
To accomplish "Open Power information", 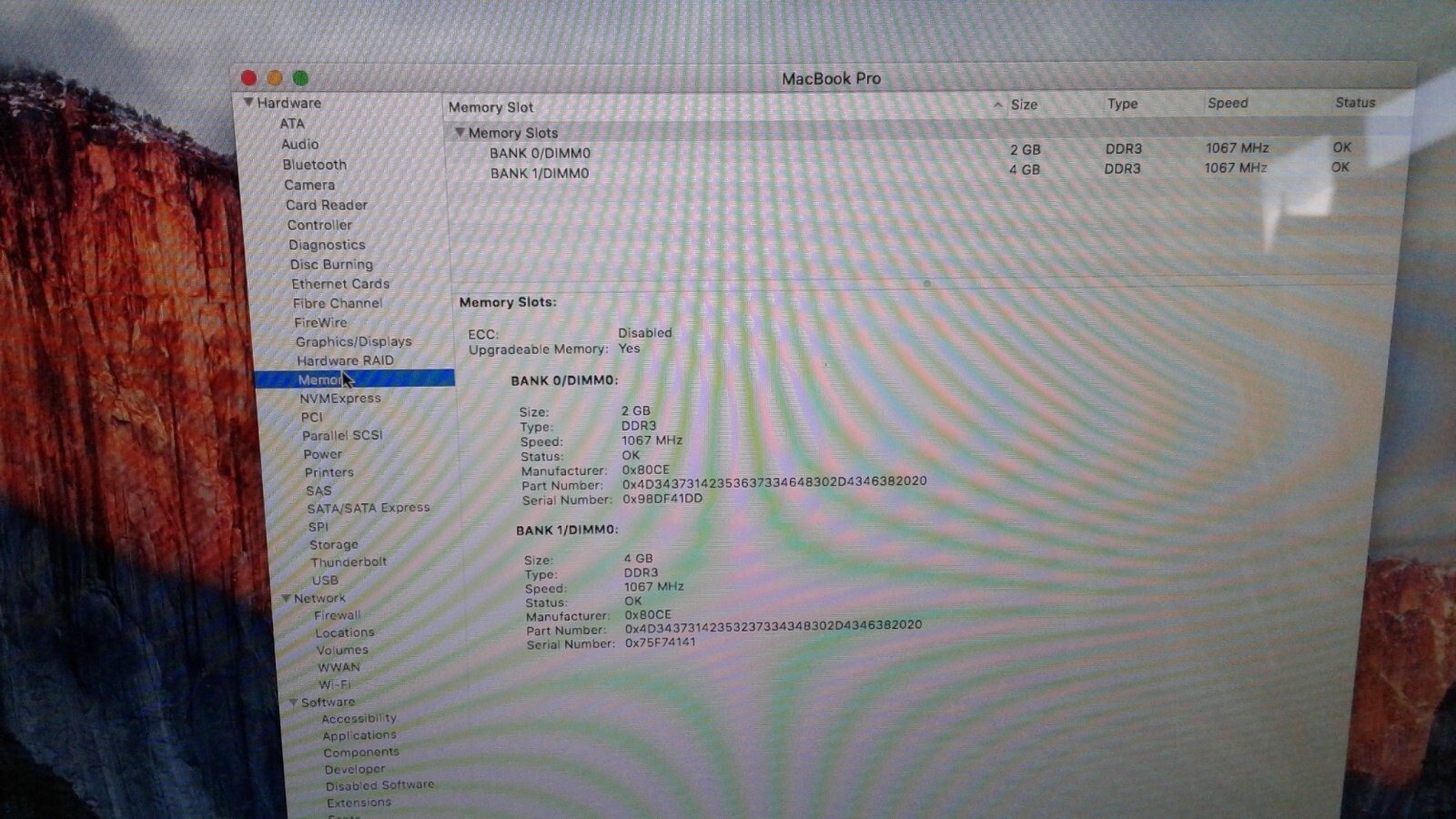I will (323, 454).
